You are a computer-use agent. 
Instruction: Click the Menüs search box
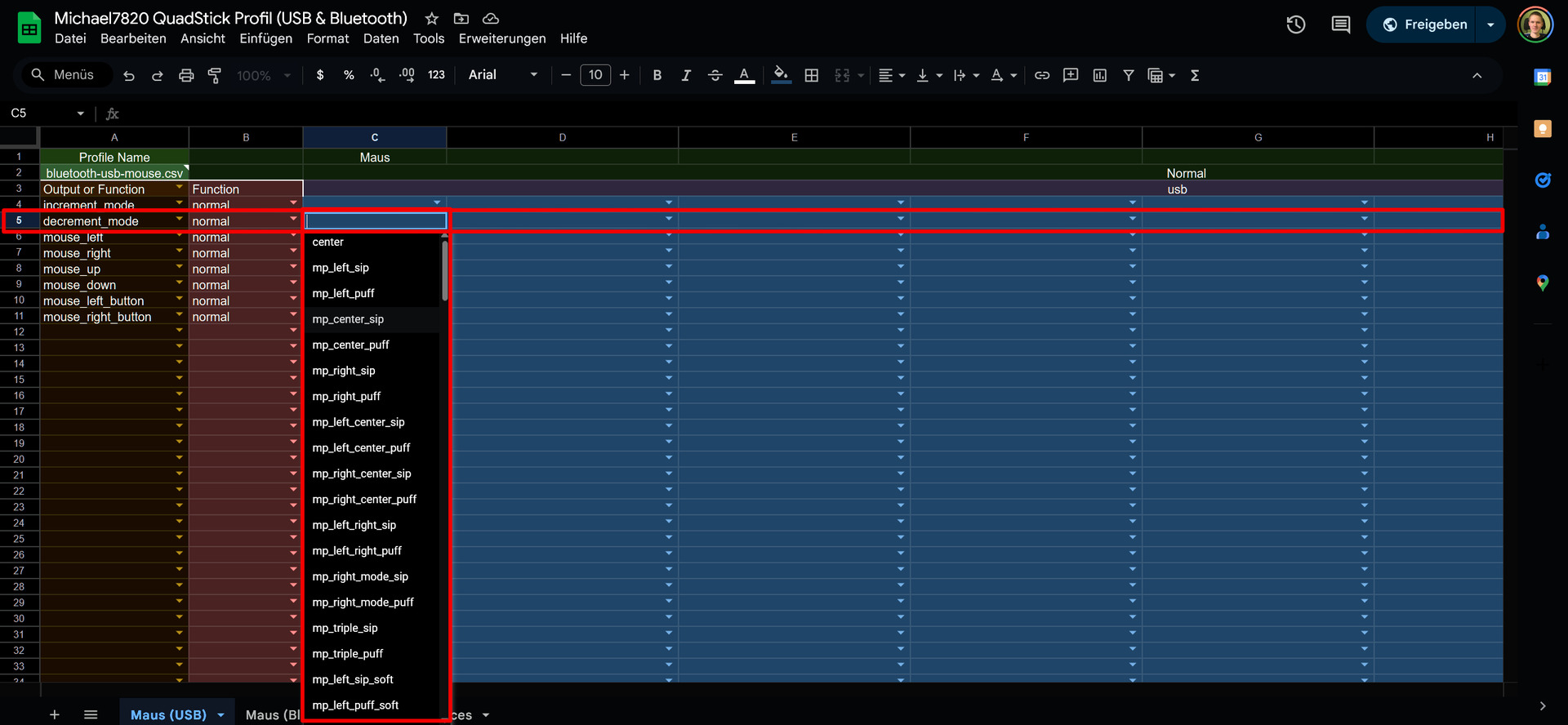(x=64, y=75)
